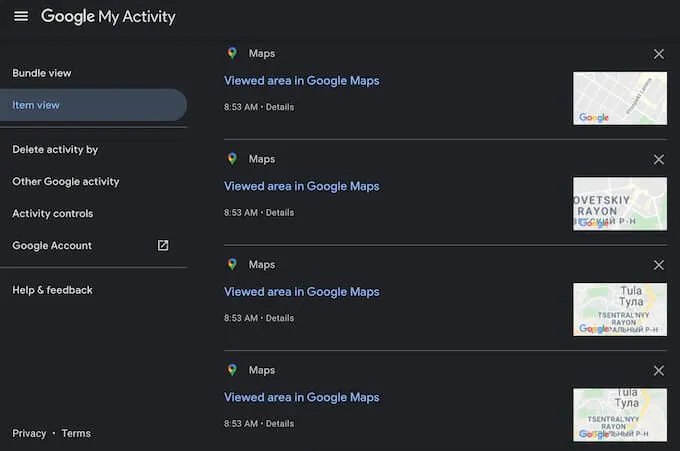This screenshot has width=680, height=451.
Task: Open the hamburger main menu
Action: point(21,16)
